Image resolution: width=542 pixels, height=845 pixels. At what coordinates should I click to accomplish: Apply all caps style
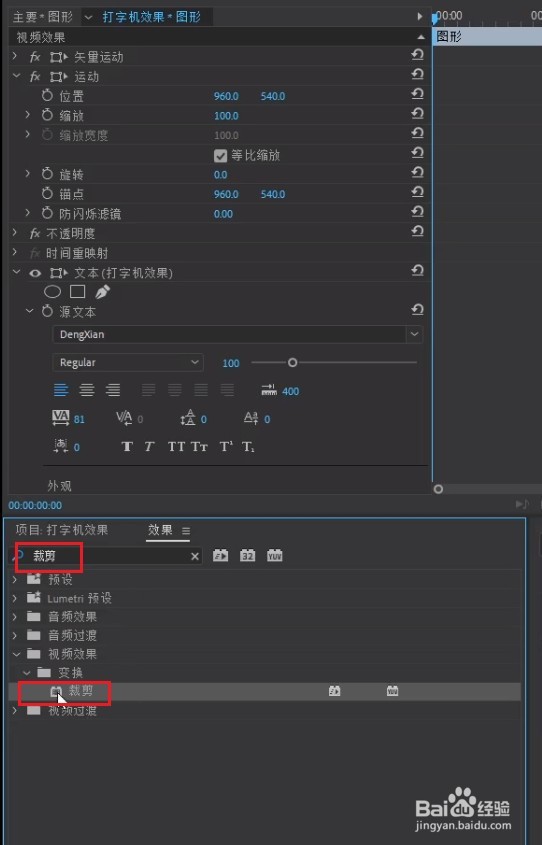[176, 446]
